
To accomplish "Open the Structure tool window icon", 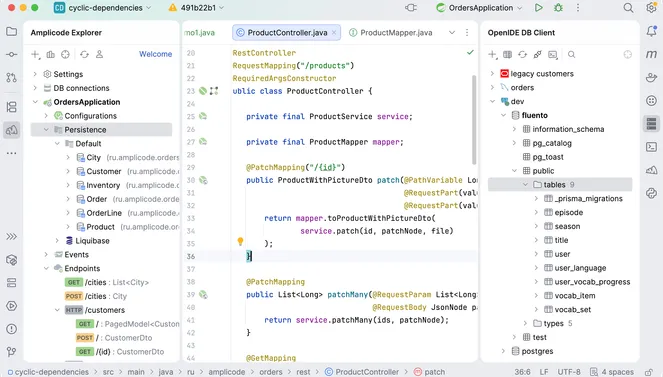I will (x=11, y=107).
